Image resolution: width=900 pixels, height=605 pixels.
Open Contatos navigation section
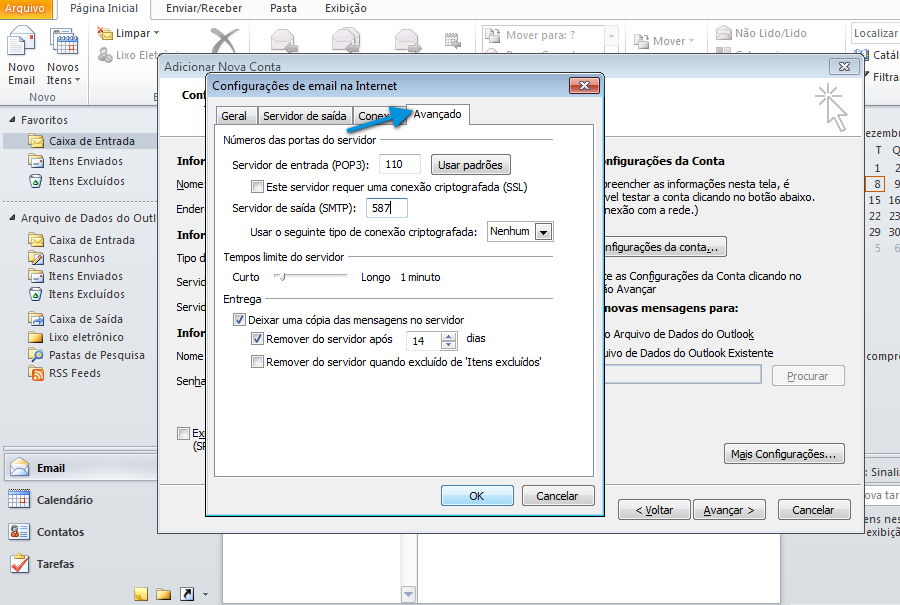click(60, 532)
